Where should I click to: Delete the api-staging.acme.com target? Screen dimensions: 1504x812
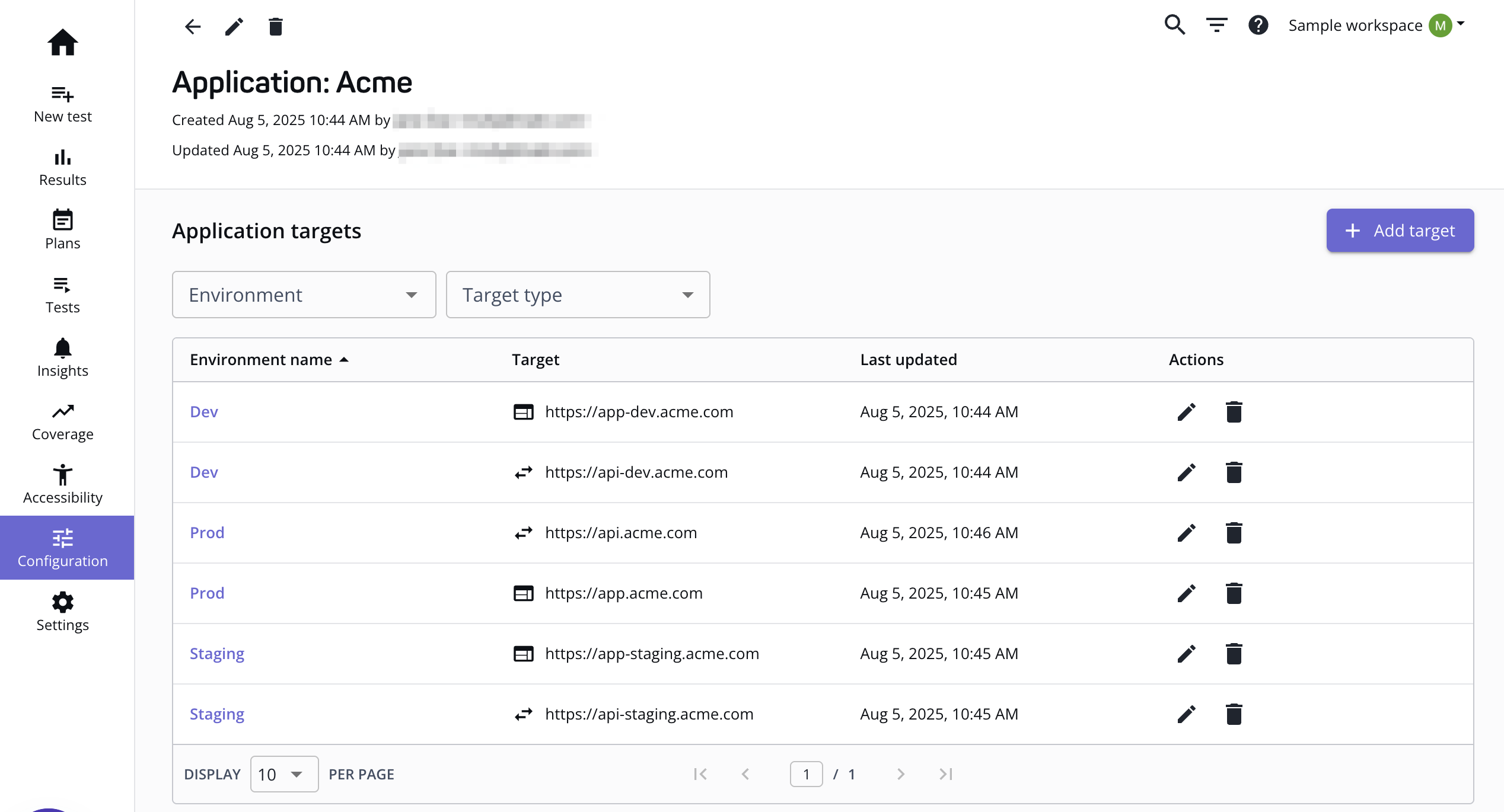(1234, 714)
